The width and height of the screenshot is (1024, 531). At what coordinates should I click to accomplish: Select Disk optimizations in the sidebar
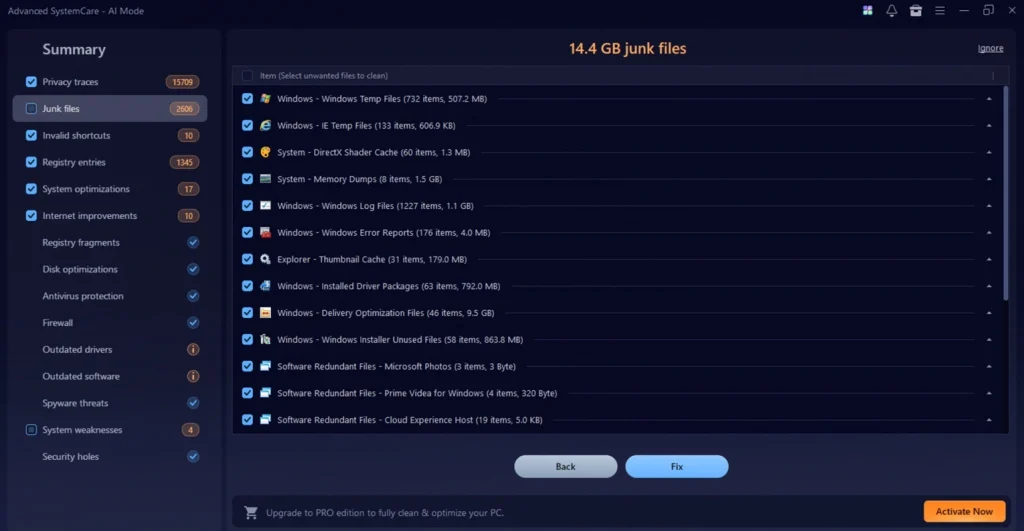click(x=80, y=269)
